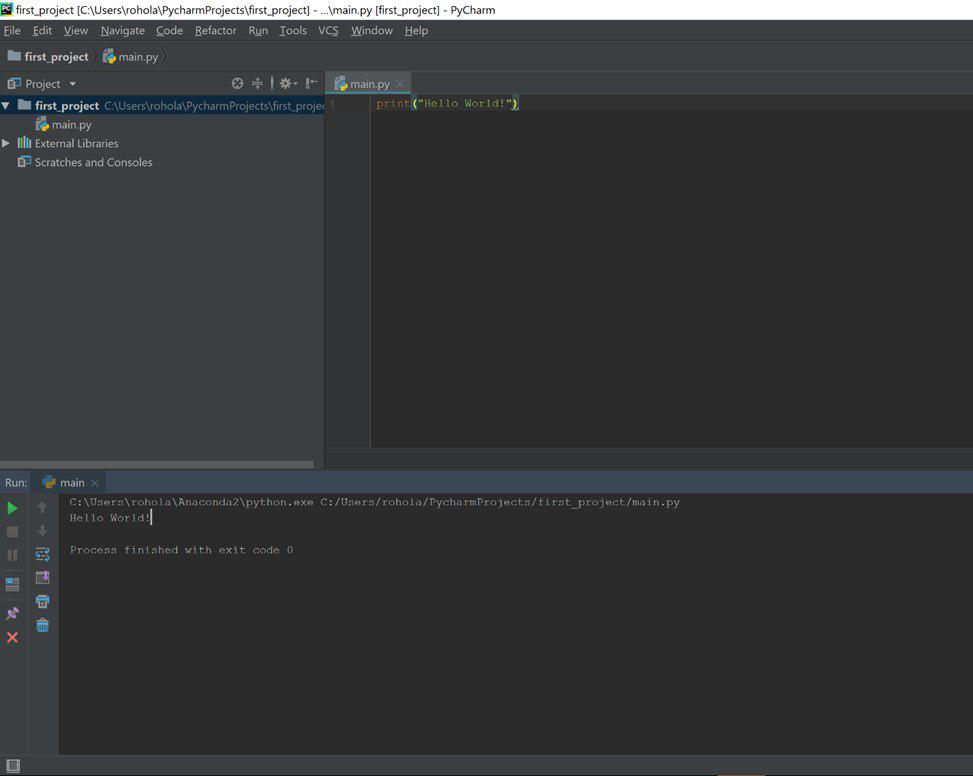Viewport: 973px width, 776px height.
Task: Toggle Soft-Wrap in the Run console
Action: (x=42, y=554)
